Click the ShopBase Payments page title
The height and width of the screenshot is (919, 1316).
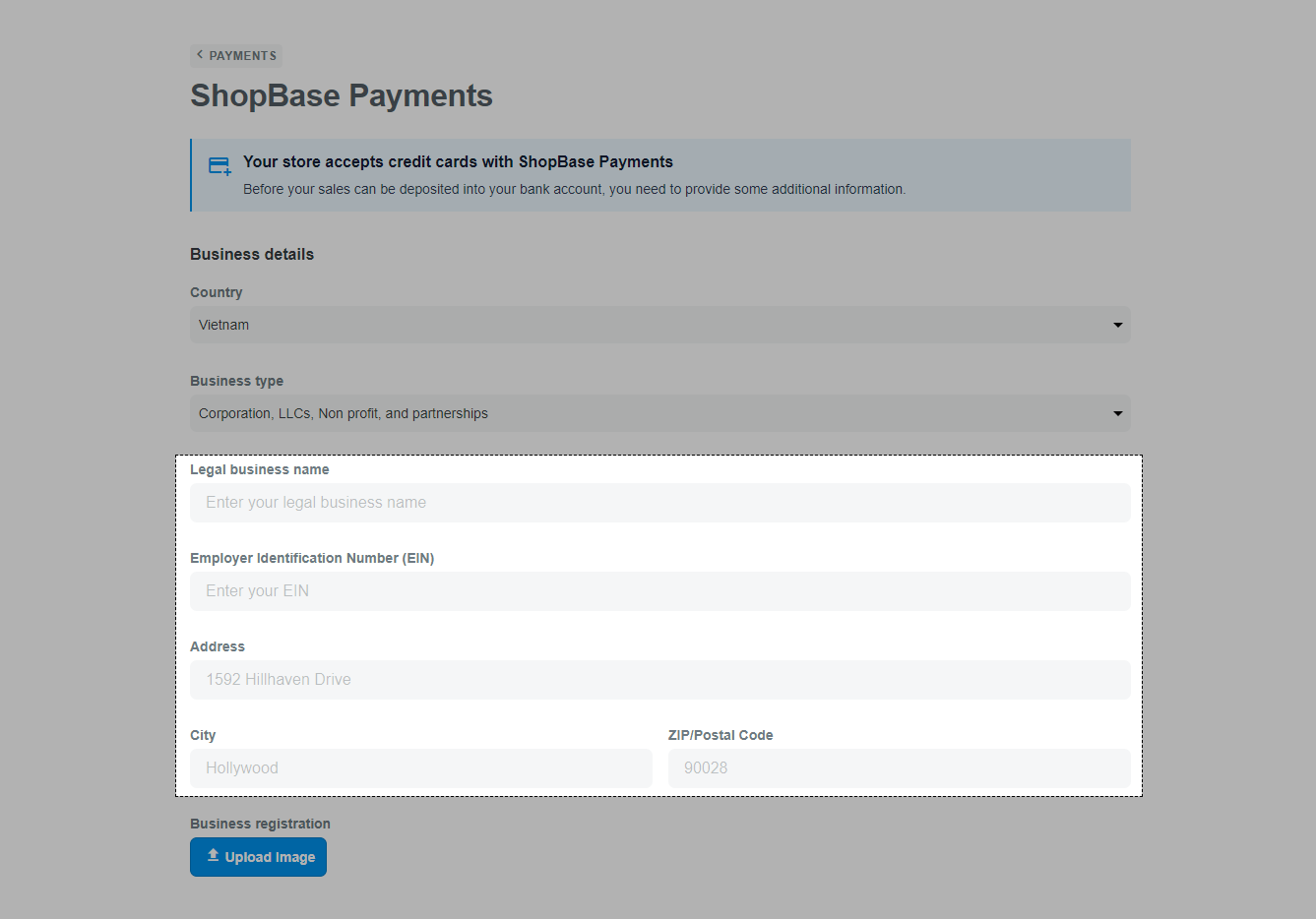click(x=341, y=95)
